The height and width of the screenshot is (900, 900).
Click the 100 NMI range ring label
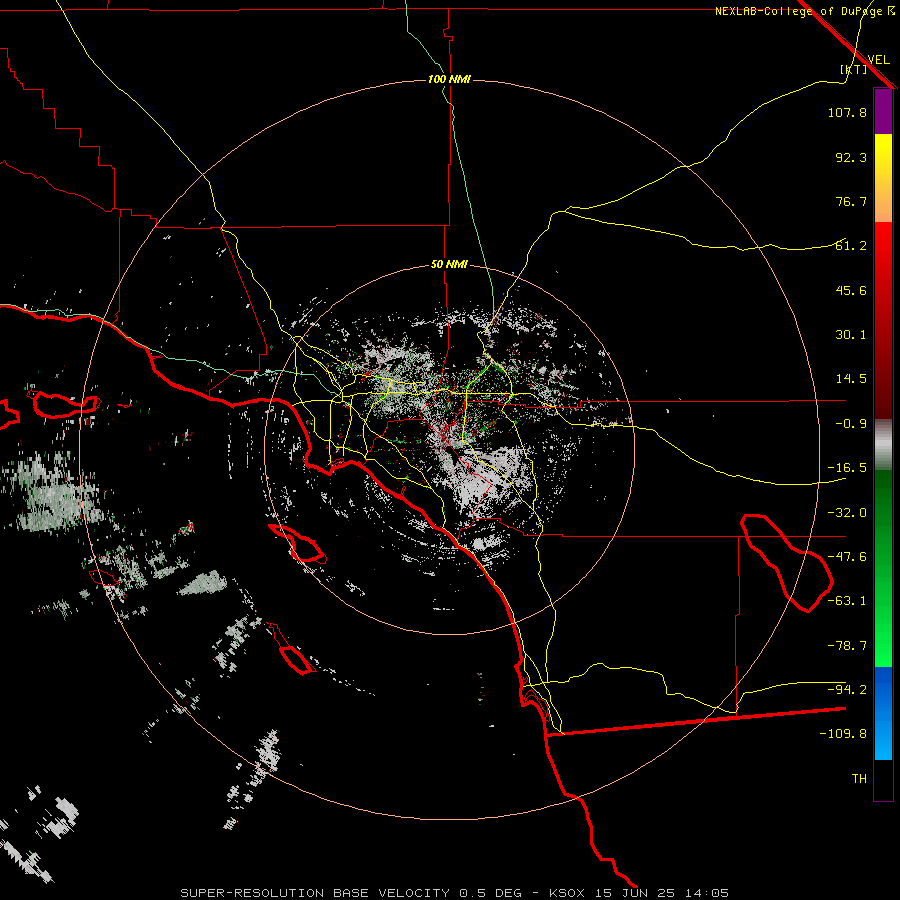tap(449, 79)
